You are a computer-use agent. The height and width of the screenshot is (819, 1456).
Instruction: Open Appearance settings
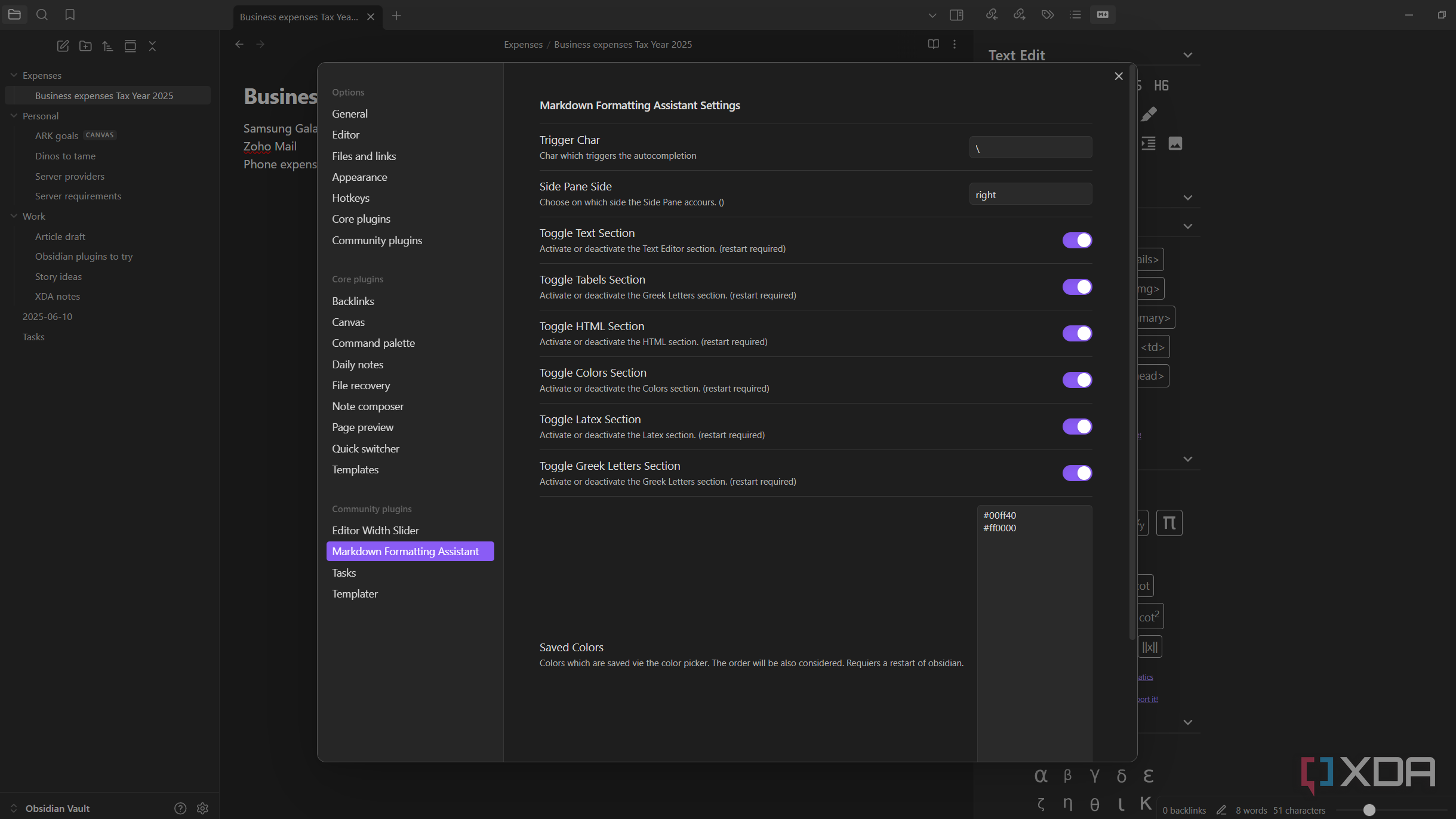[359, 177]
